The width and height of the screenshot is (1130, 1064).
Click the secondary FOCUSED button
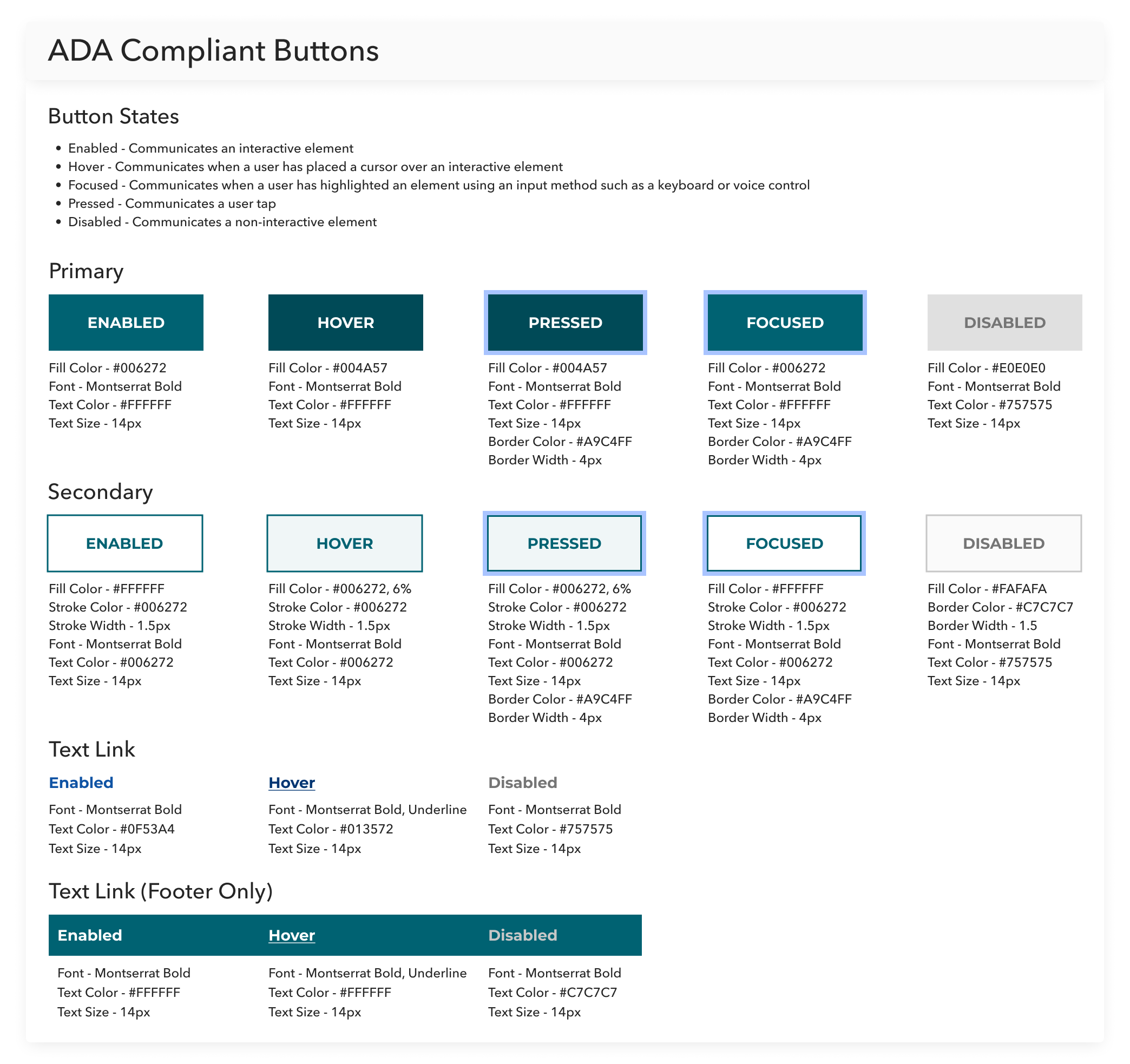784,543
